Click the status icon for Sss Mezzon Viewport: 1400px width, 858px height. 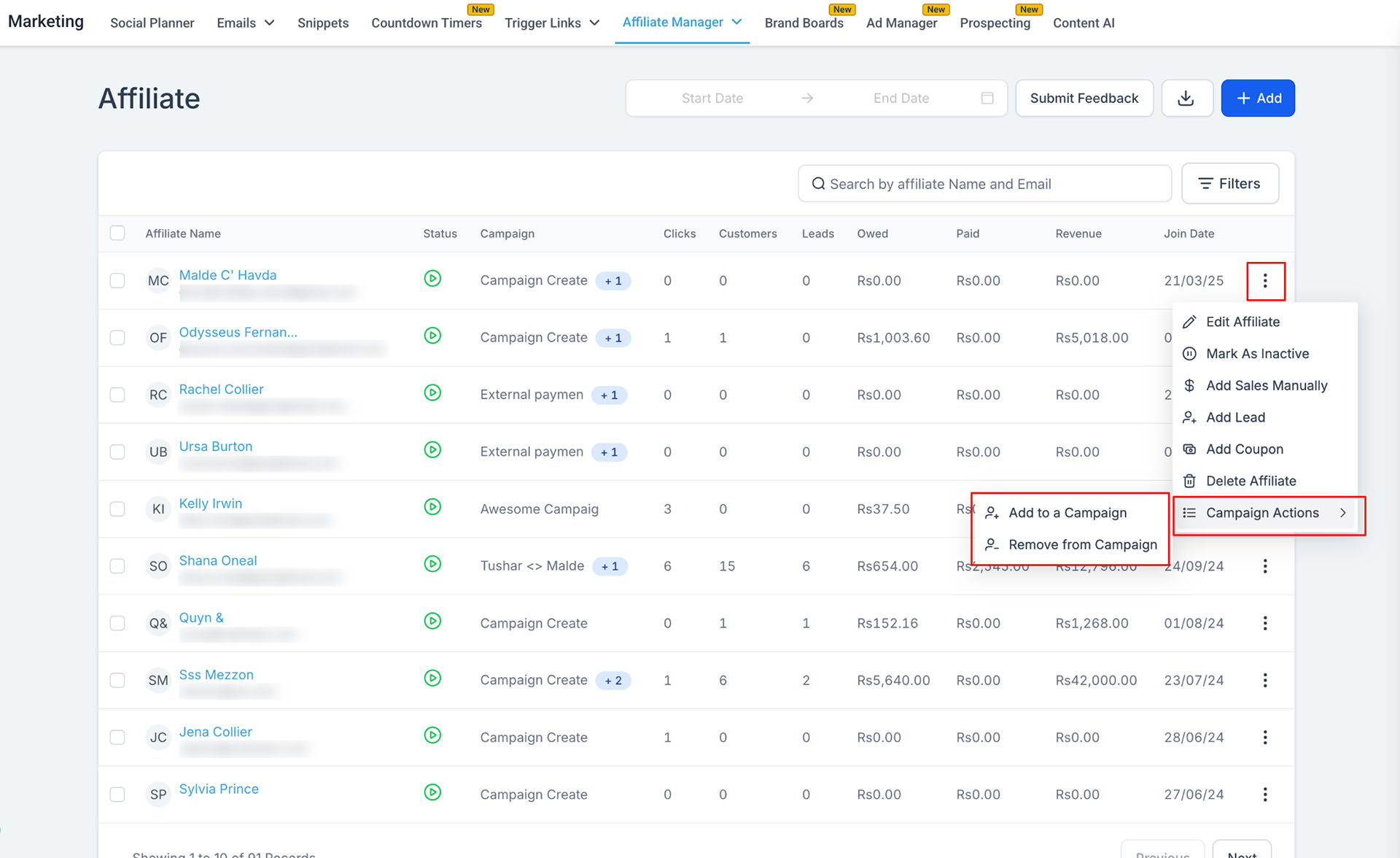432,678
